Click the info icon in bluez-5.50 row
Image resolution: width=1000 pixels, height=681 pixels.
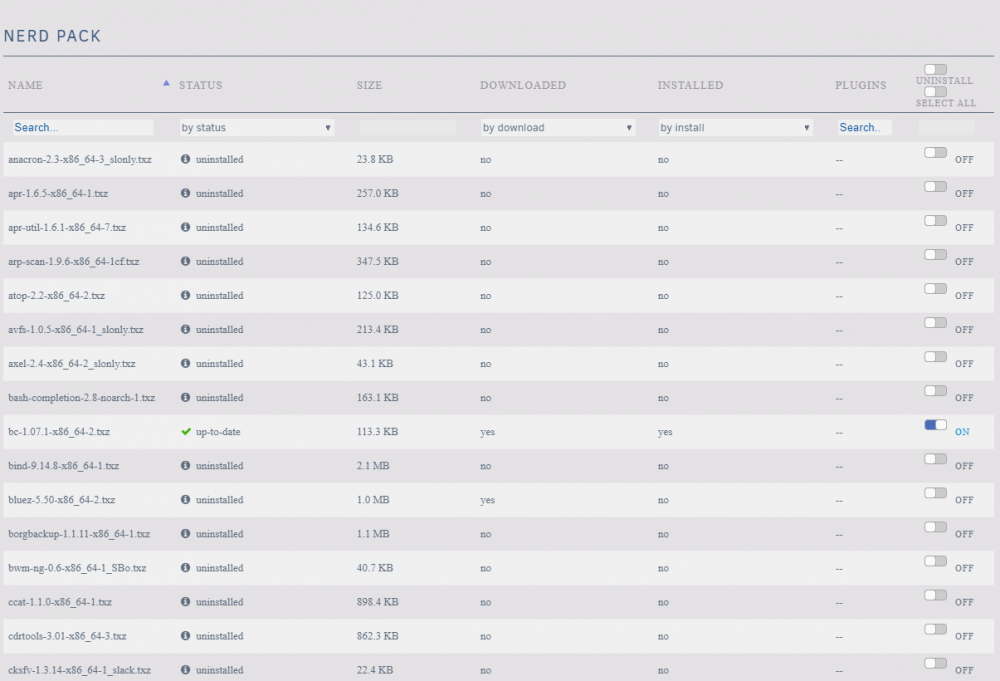click(186, 499)
